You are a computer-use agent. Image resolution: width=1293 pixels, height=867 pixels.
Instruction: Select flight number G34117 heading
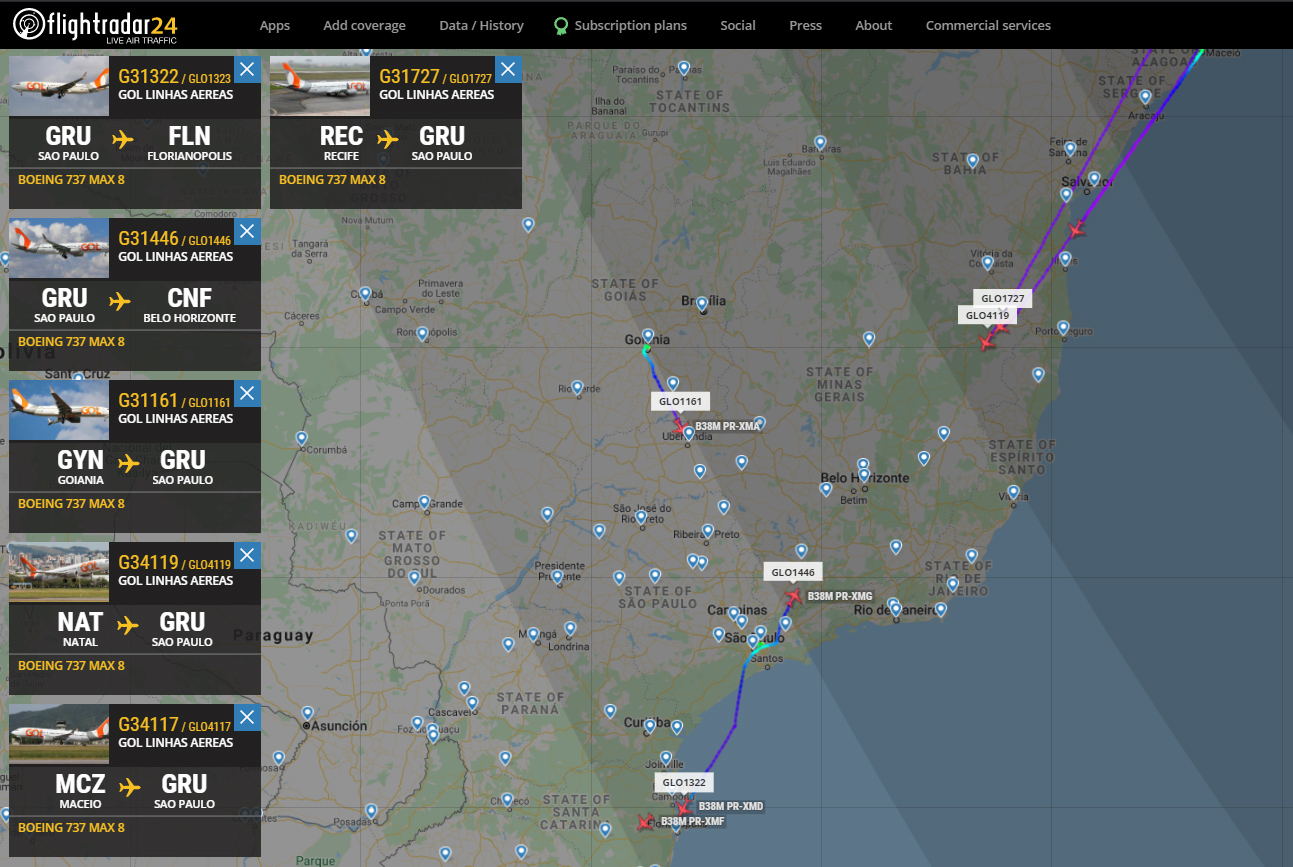pyautogui.click(x=148, y=724)
